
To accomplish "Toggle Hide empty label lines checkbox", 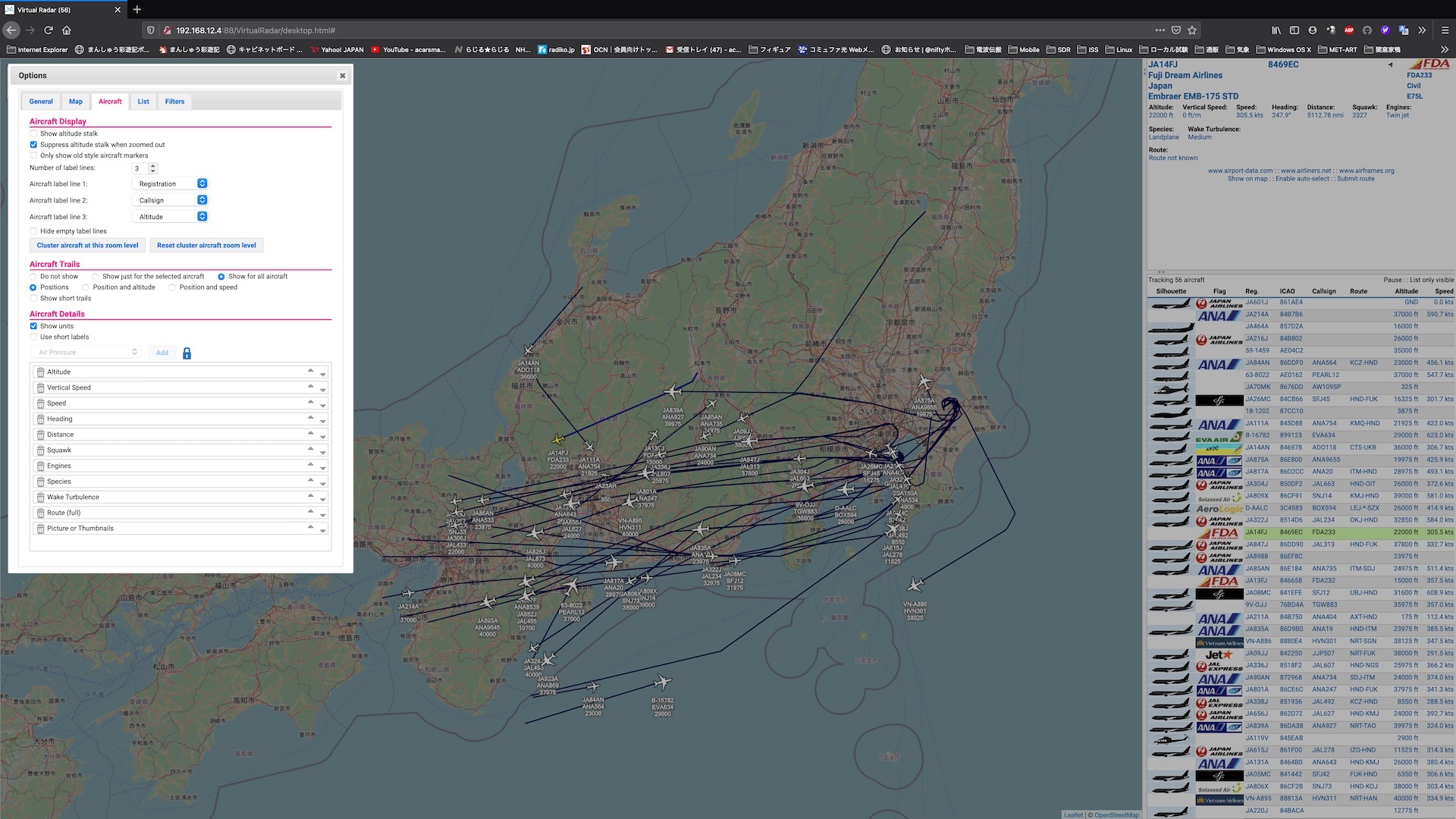I will (33, 231).
